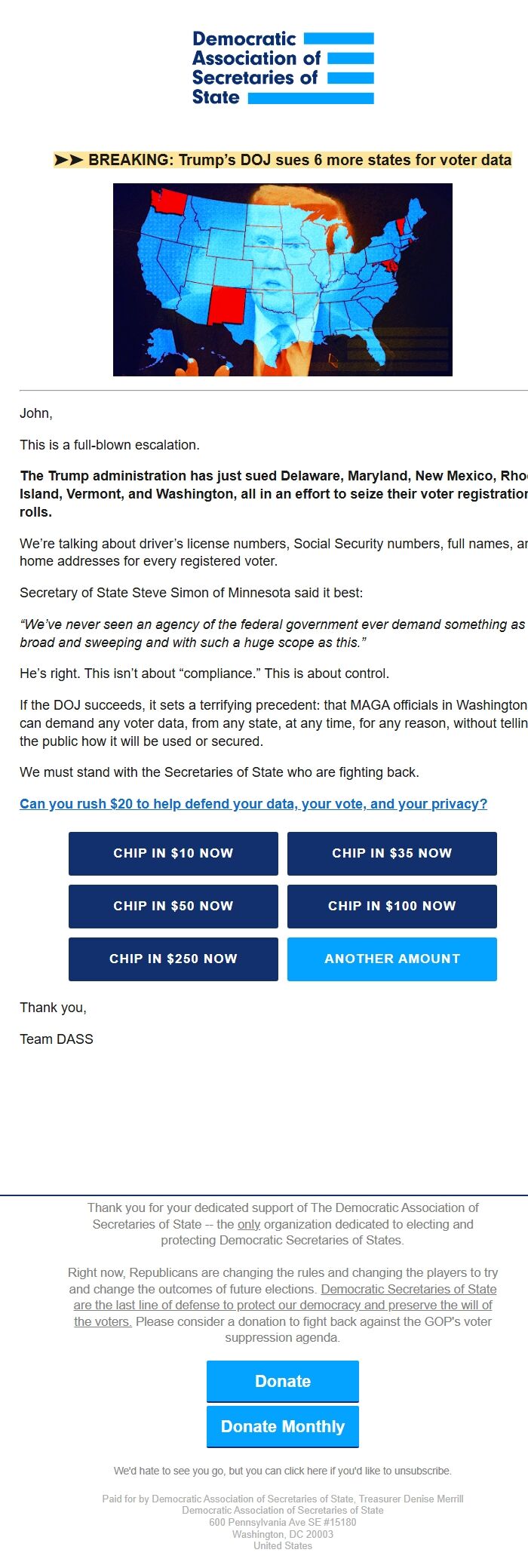The width and height of the screenshot is (528, 1568).
Task: Click the horizontal divider below the map
Action: (264, 391)
